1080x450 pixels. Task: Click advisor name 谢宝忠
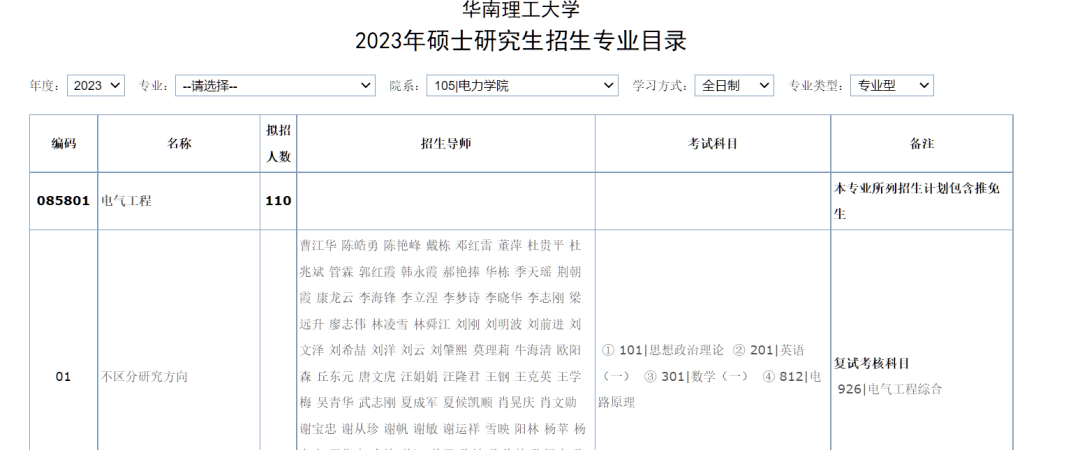coord(318,429)
